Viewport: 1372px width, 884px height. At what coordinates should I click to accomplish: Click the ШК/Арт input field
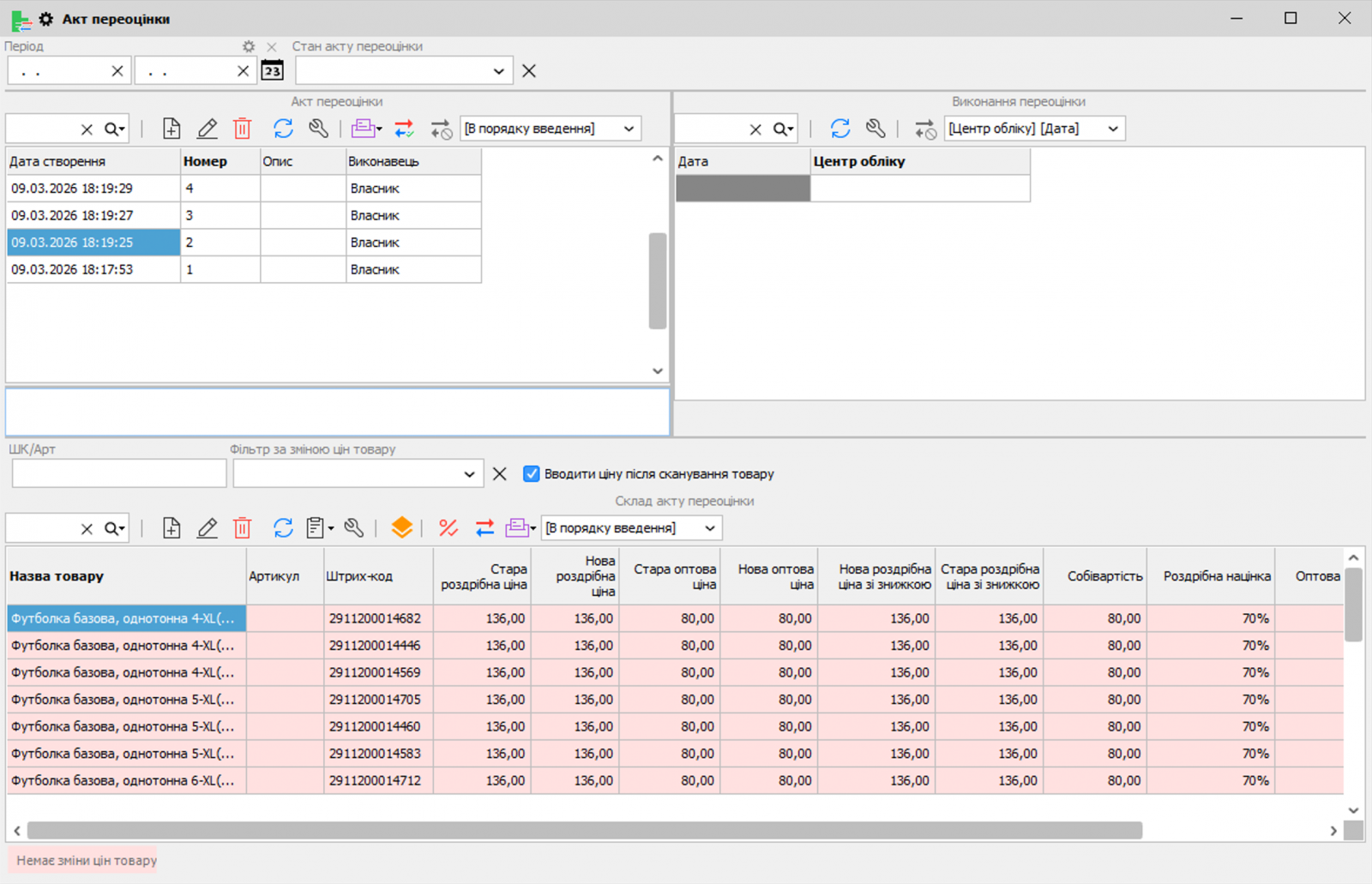119,473
